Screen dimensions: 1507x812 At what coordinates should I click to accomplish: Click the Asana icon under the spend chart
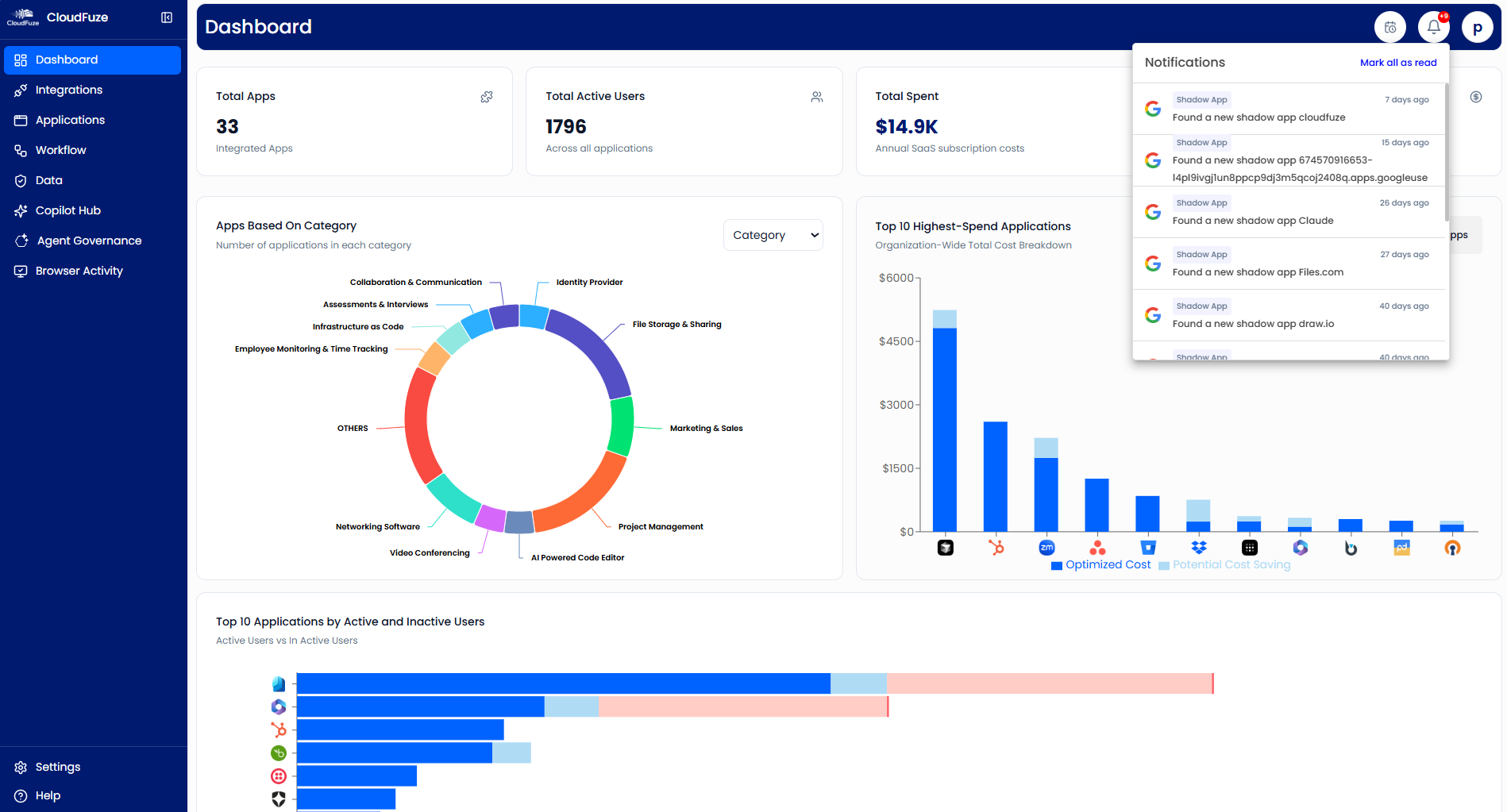click(1097, 548)
